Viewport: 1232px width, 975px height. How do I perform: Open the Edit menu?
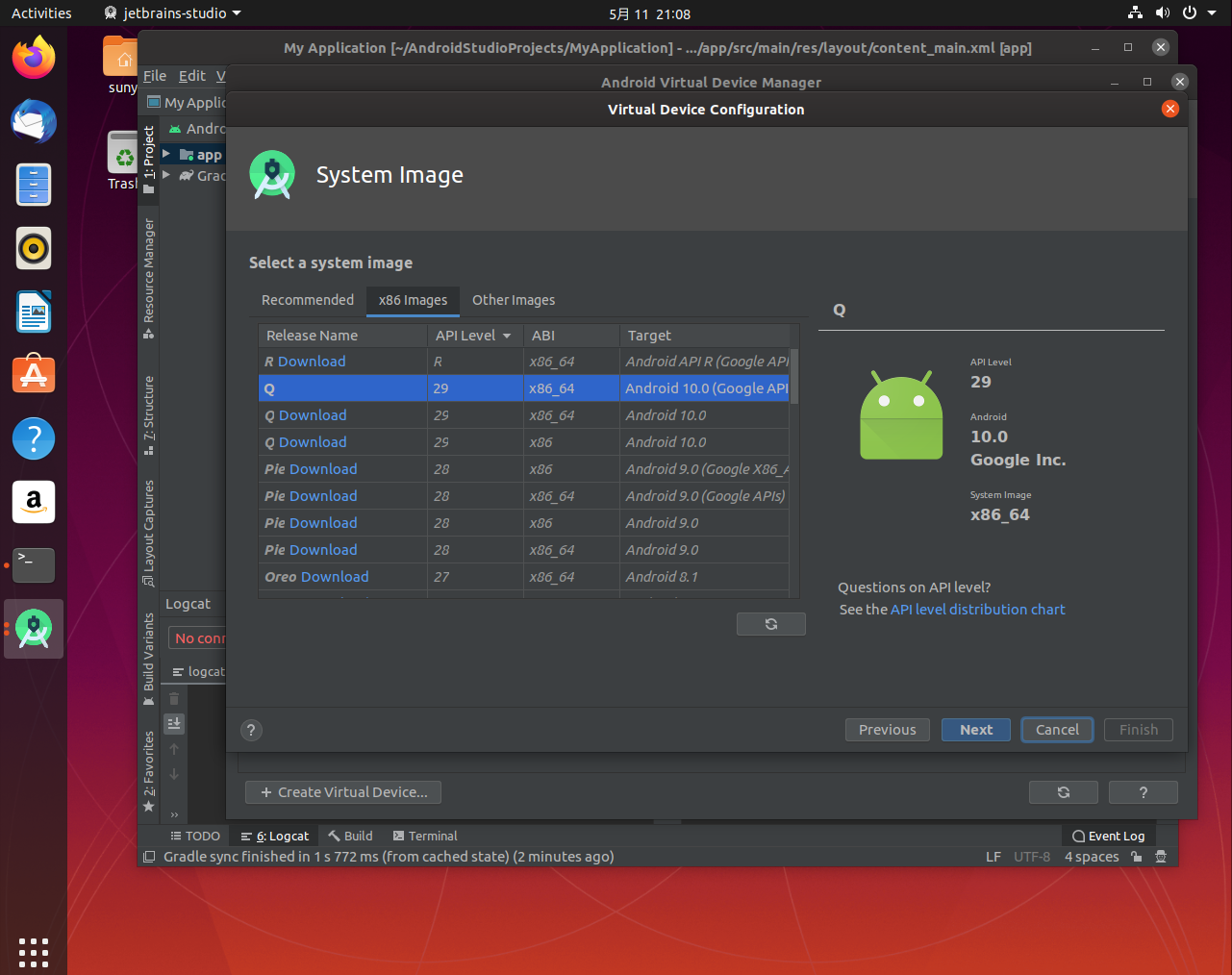191,76
